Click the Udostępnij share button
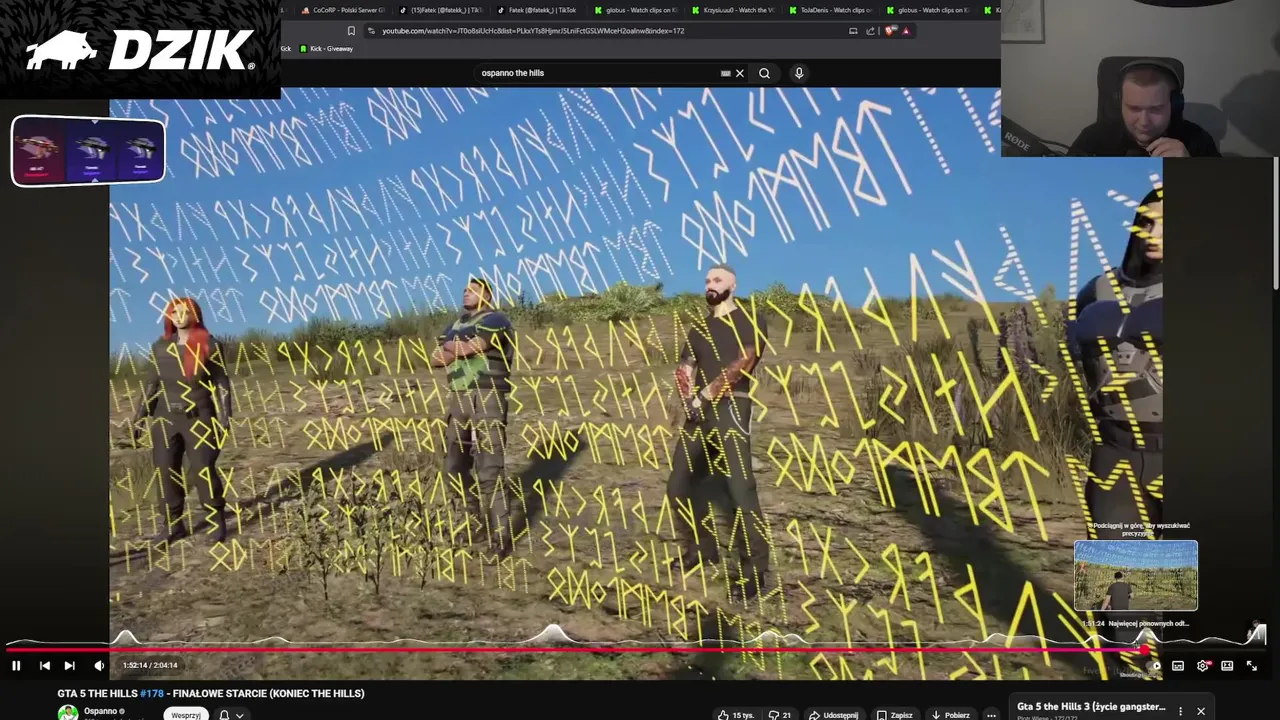The width and height of the screenshot is (1280, 720). [833, 715]
